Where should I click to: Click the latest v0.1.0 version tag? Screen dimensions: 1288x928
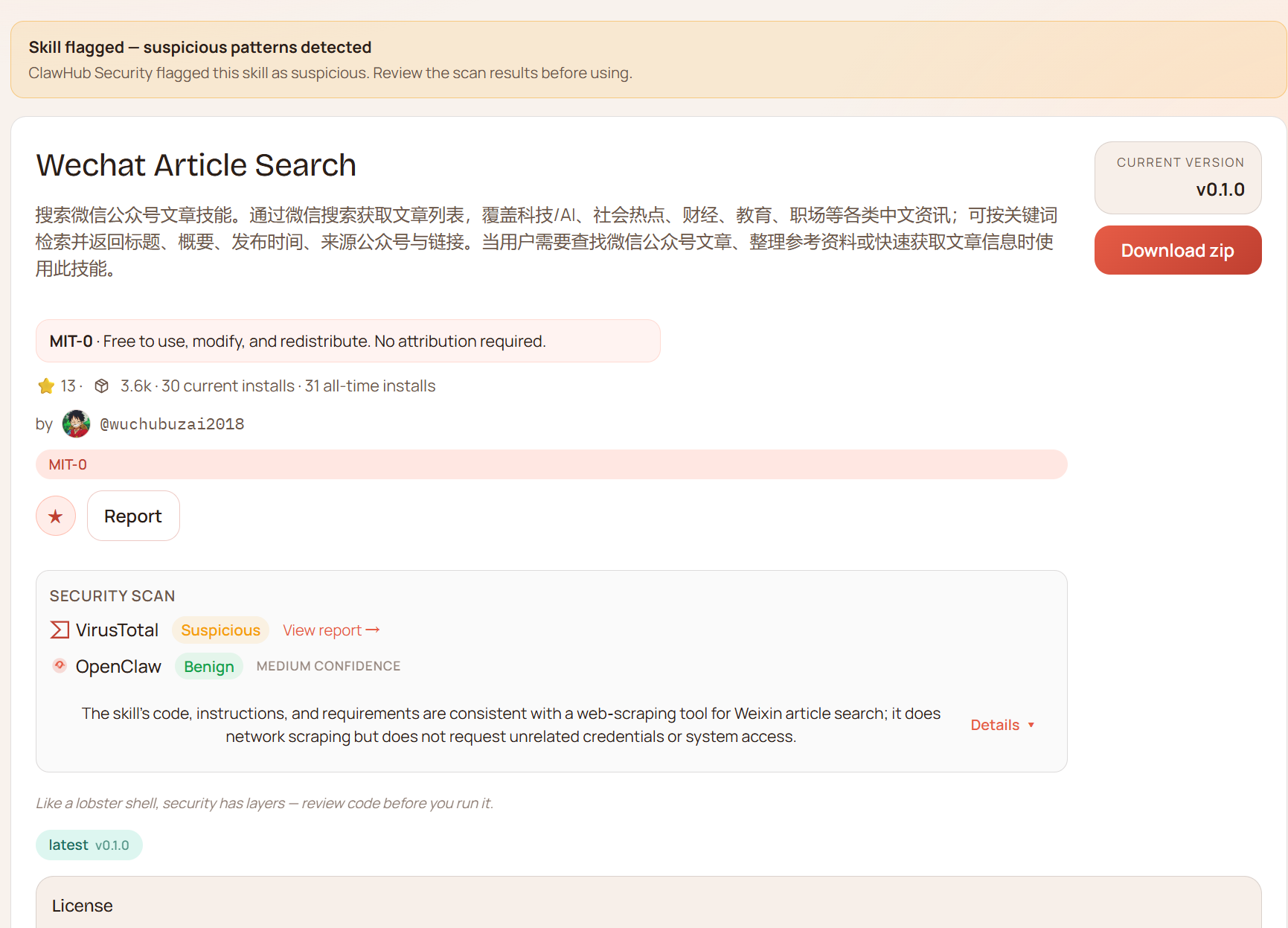click(89, 845)
